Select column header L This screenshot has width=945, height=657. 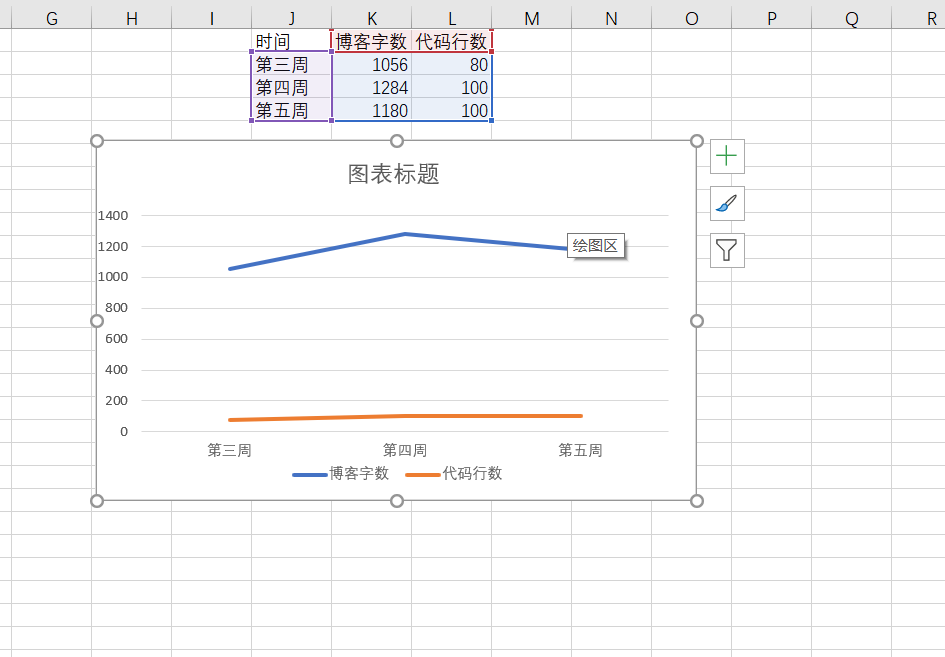tap(451, 19)
